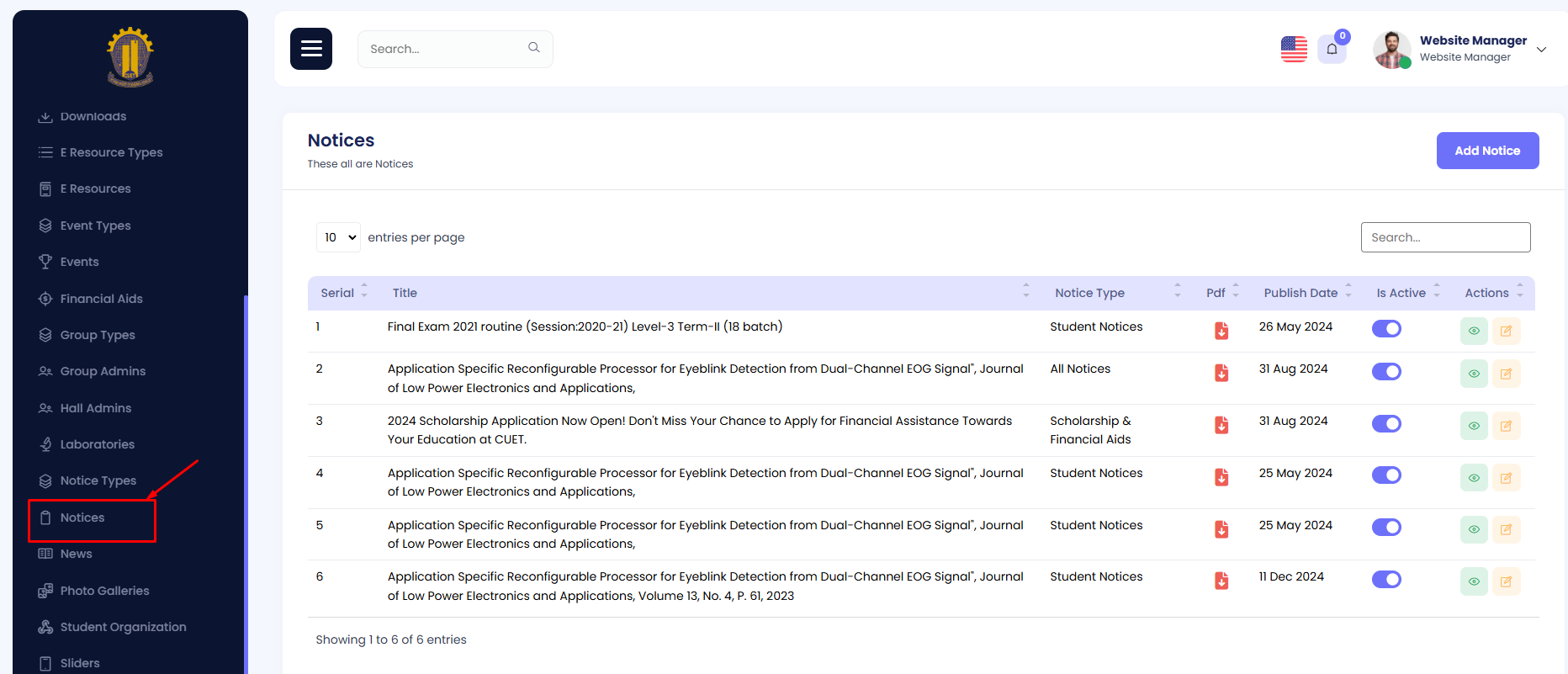View the notice in row 6 with the eye icon
The height and width of the screenshot is (674, 1568).
(x=1474, y=581)
